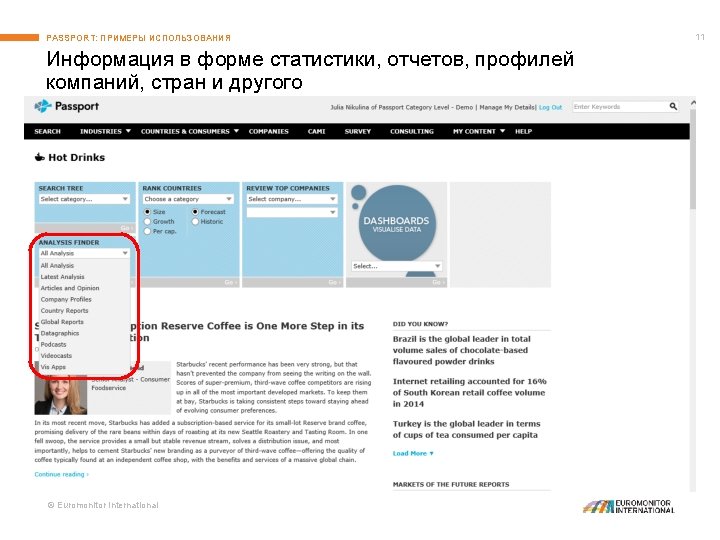Click the South Korean retail coffee fact
Viewport: 720px width, 540px height.
coord(469,393)
